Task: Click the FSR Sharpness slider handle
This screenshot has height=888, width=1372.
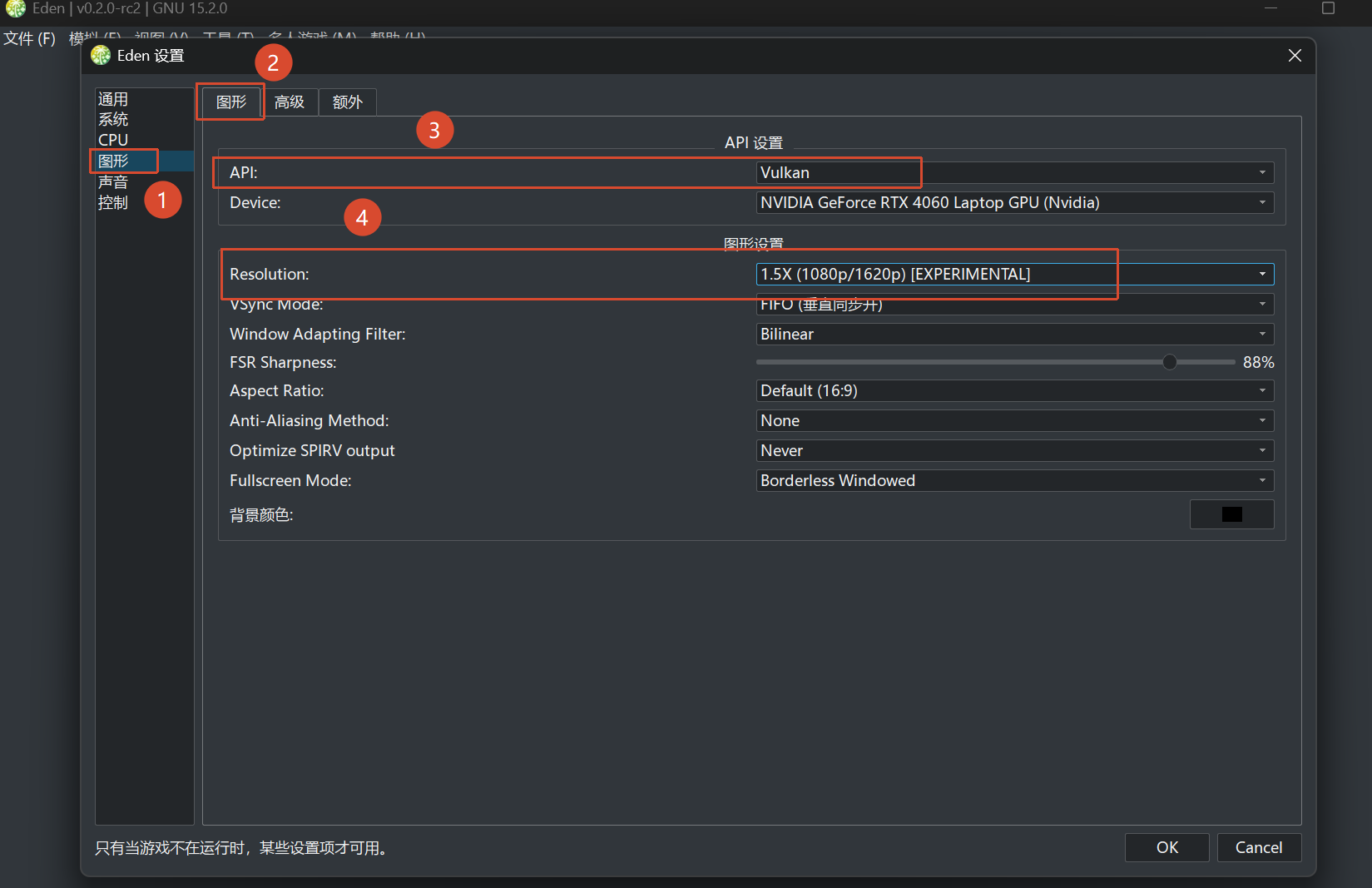Action: coord(1169,362)
